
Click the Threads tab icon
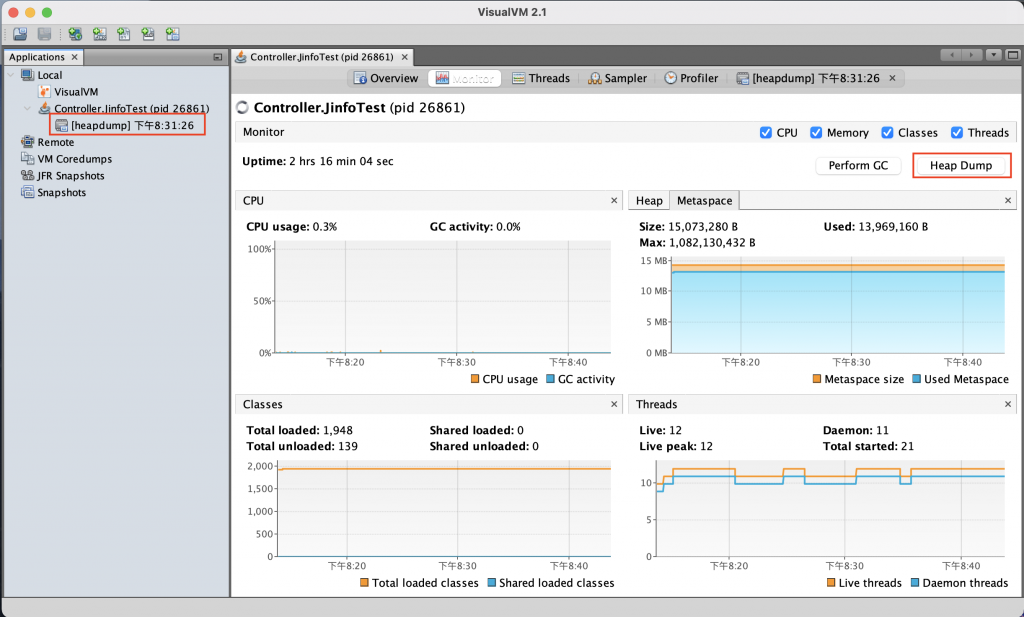[x=519, y=78]
